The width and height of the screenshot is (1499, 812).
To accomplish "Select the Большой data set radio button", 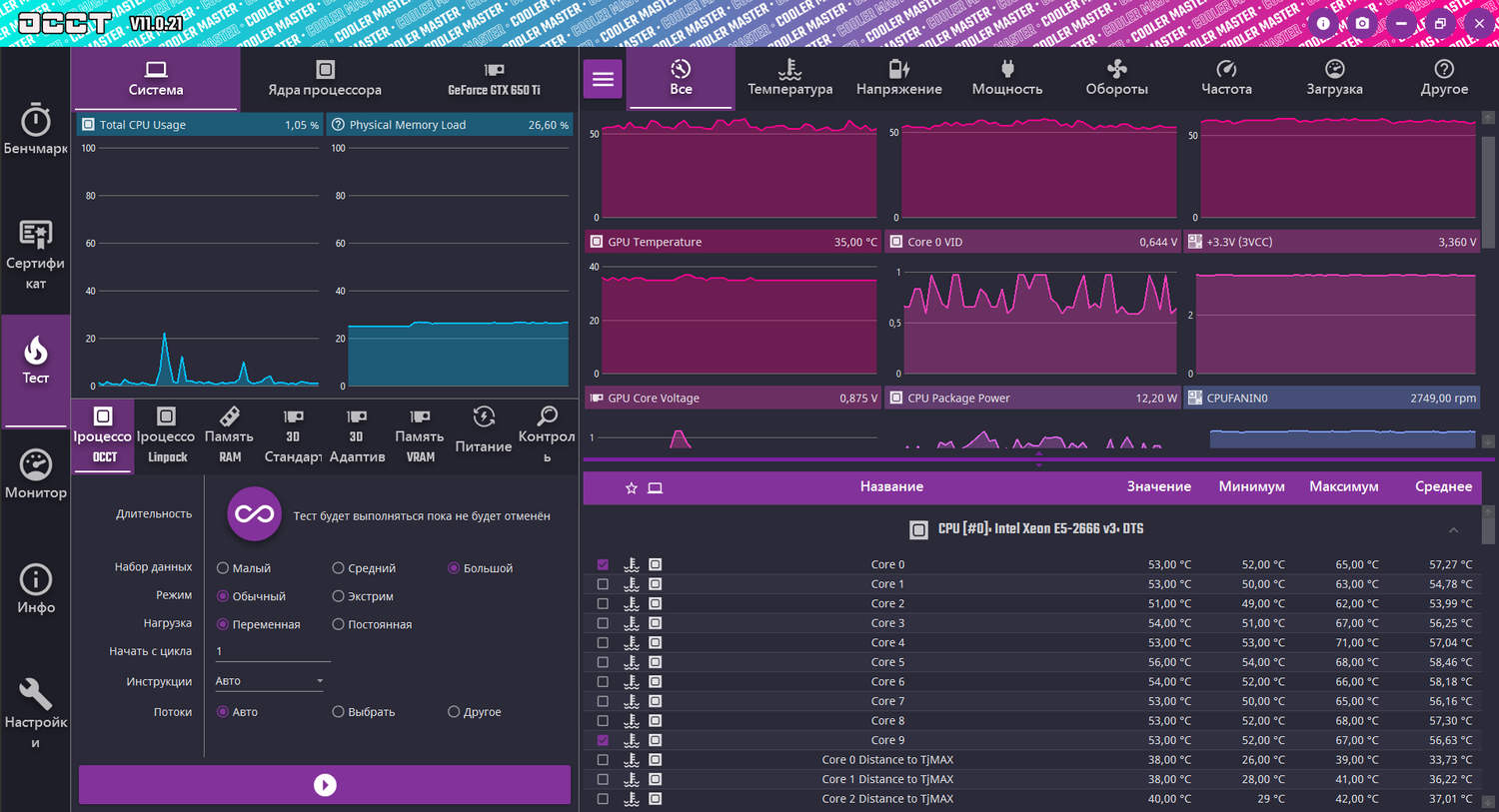I will (x=454, y=568).
